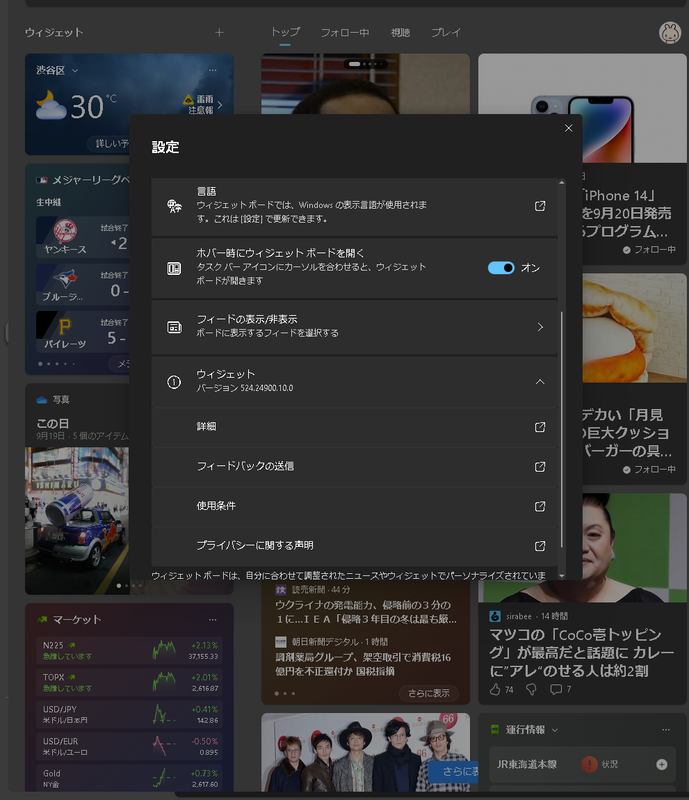Close the 設定 dialog
Image resolution: width=689 pixels, height=800 pixels.
point(569,128)
